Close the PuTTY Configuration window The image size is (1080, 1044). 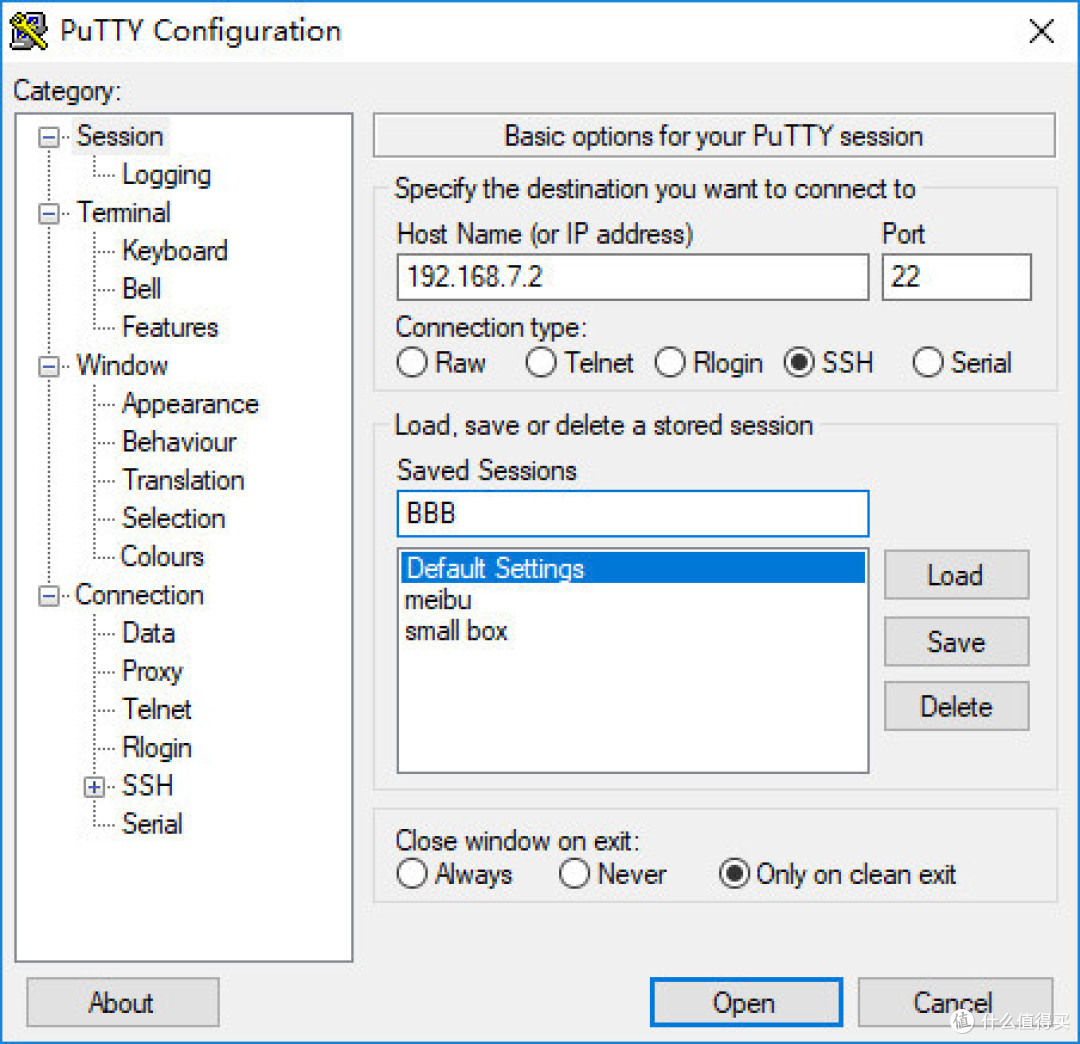point(1041,31)
